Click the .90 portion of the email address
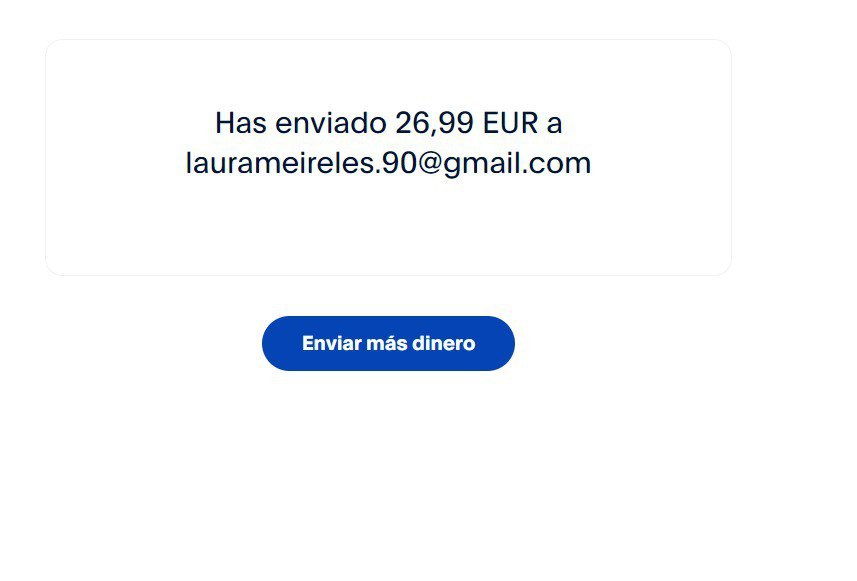Screen dimensions: 857x581 (x=396, y=163)
